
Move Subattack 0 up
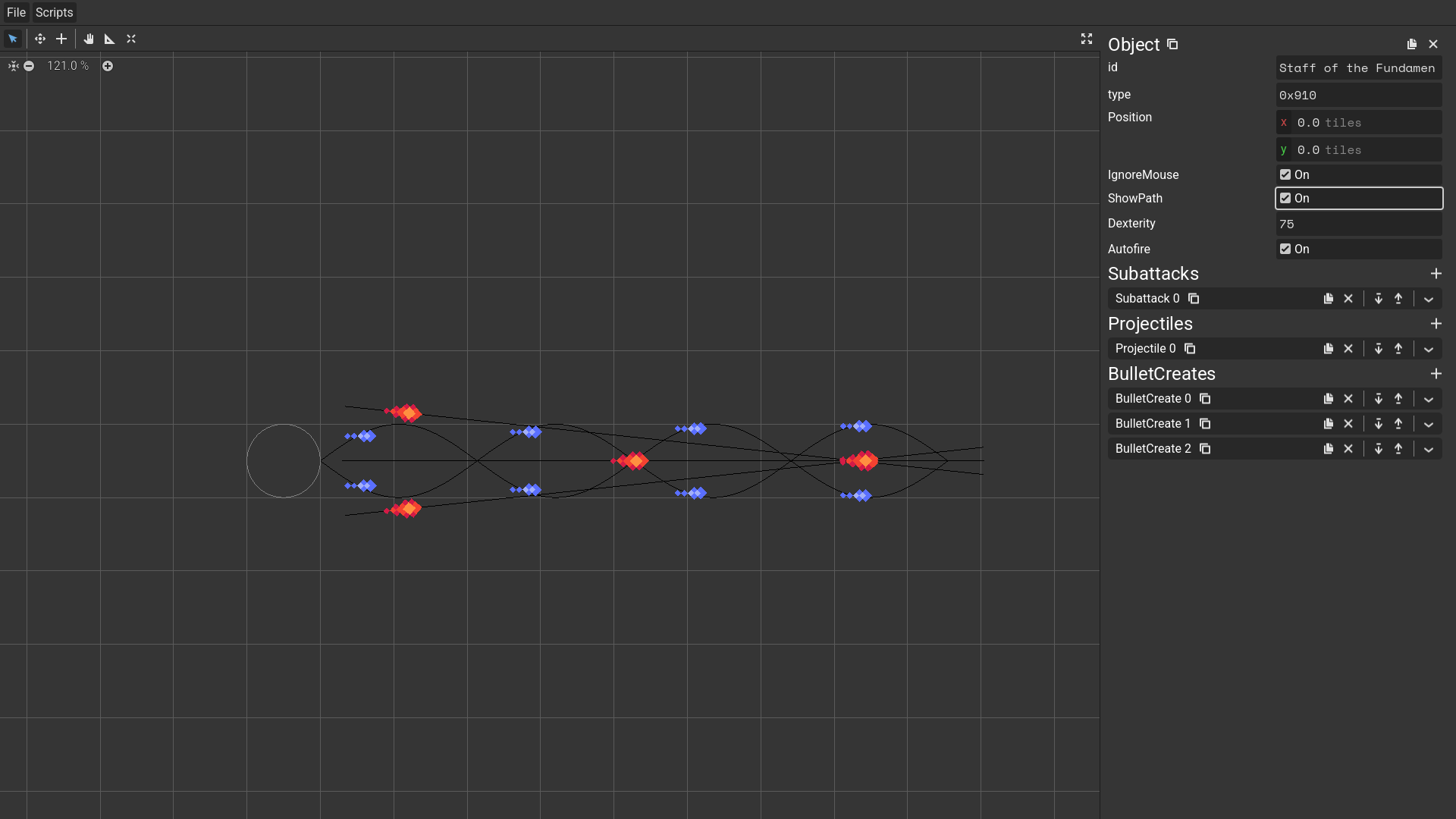(x=1398, y=299)
